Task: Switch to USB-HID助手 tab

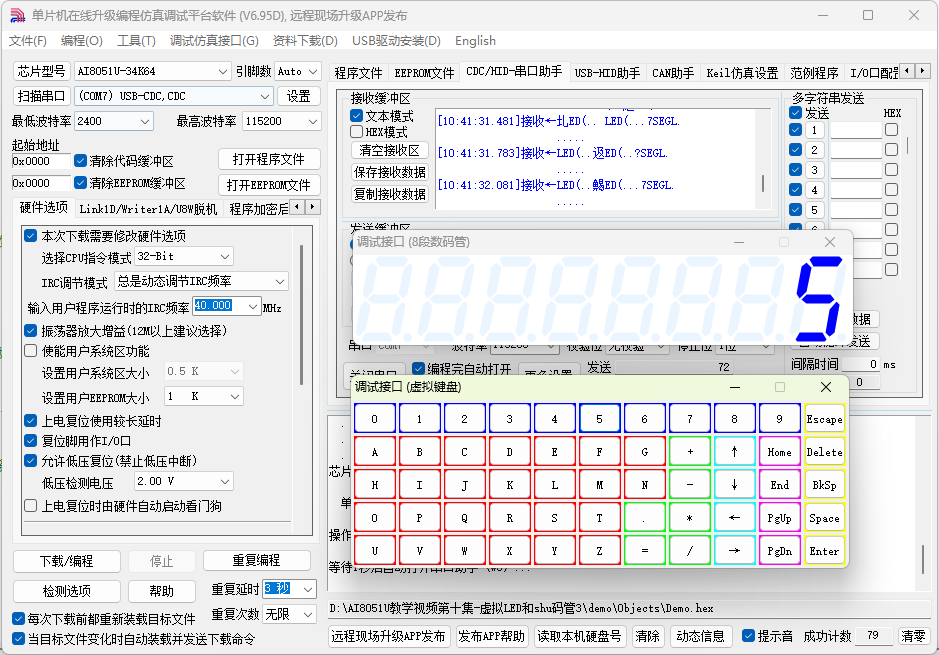Action: pos(607,73)
